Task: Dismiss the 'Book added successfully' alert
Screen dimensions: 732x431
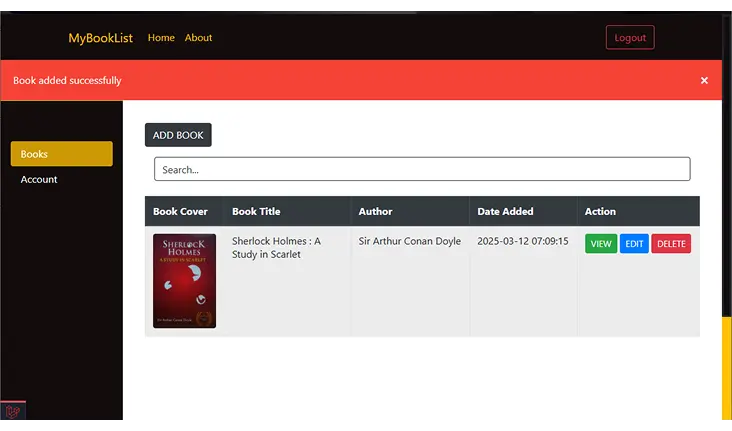Action: 704,80
